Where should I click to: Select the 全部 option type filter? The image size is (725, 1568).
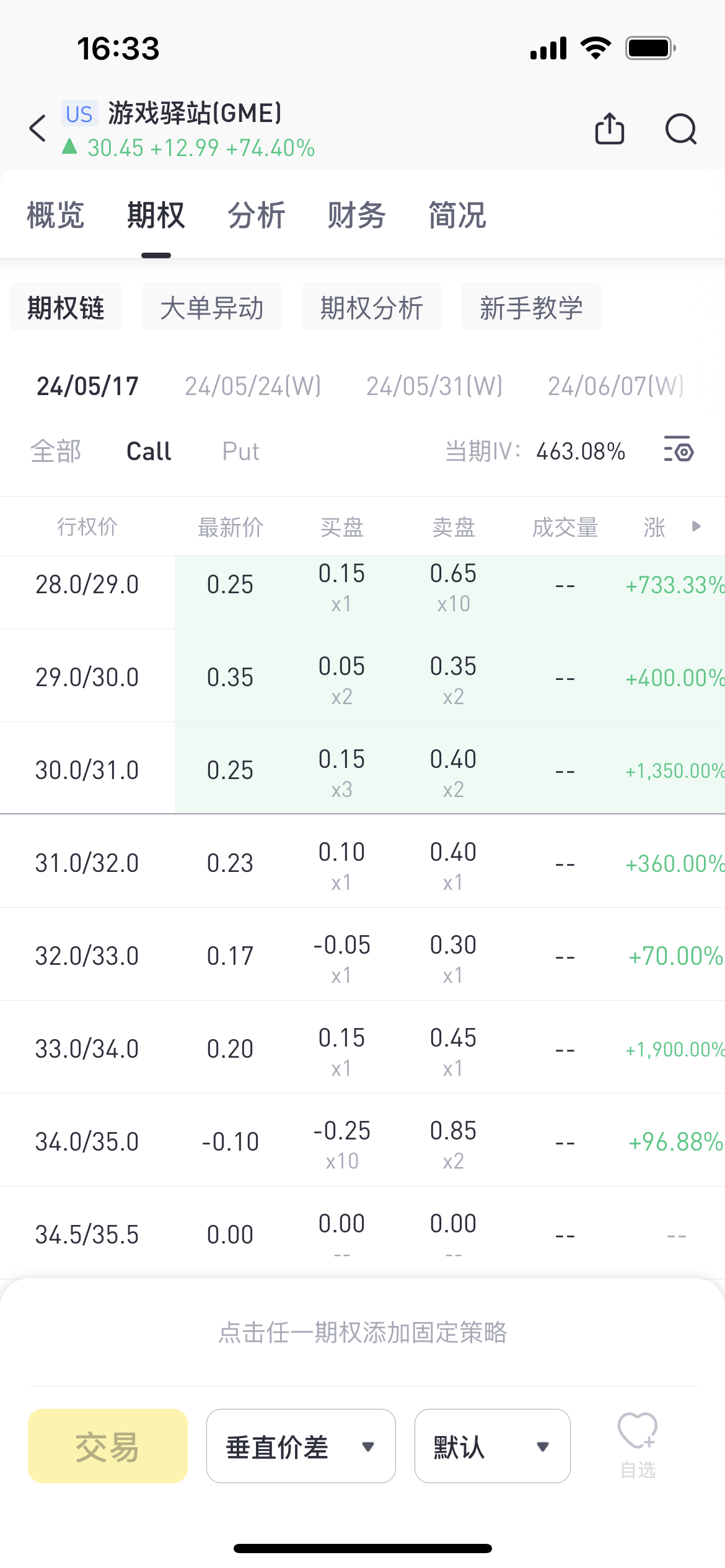(56, 451)
